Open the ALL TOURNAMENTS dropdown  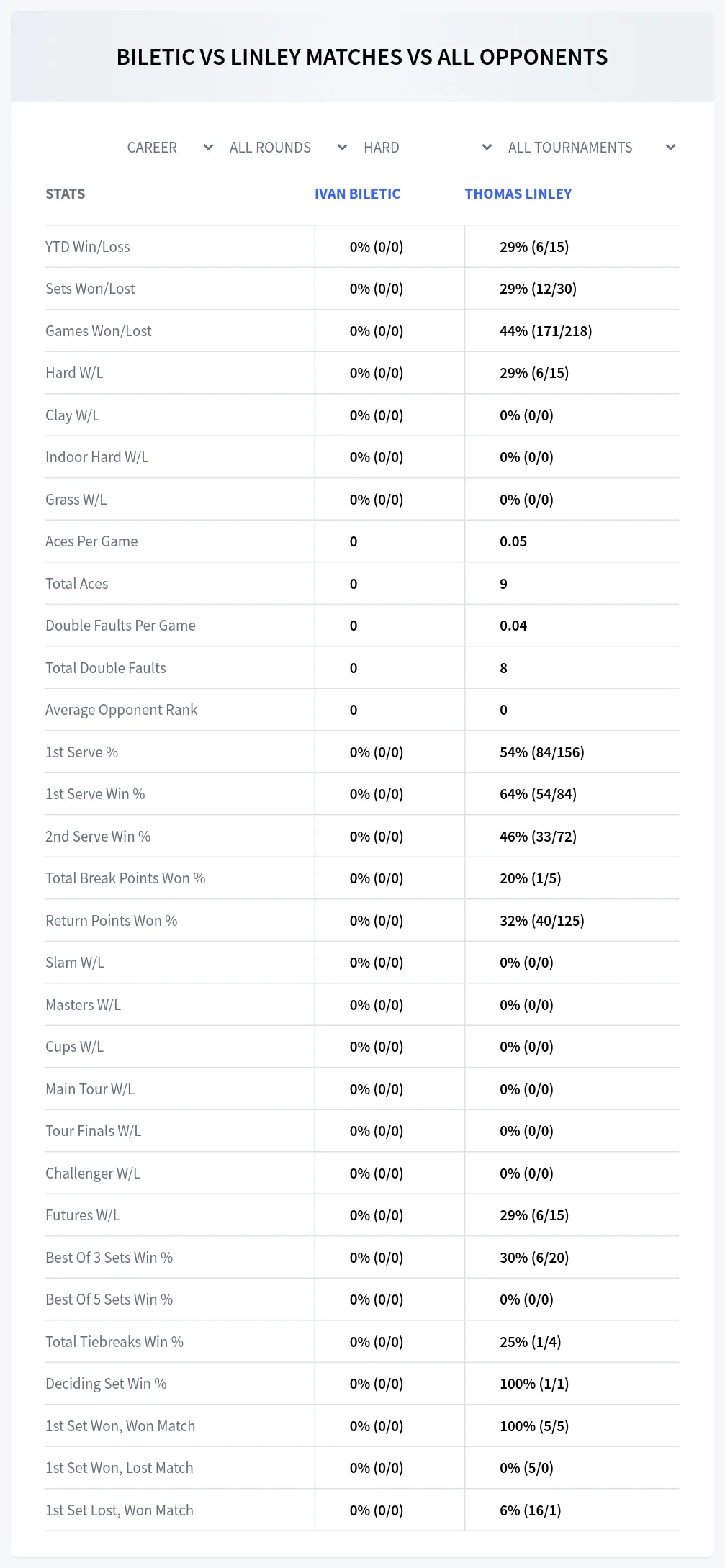(x=591, y=148)
